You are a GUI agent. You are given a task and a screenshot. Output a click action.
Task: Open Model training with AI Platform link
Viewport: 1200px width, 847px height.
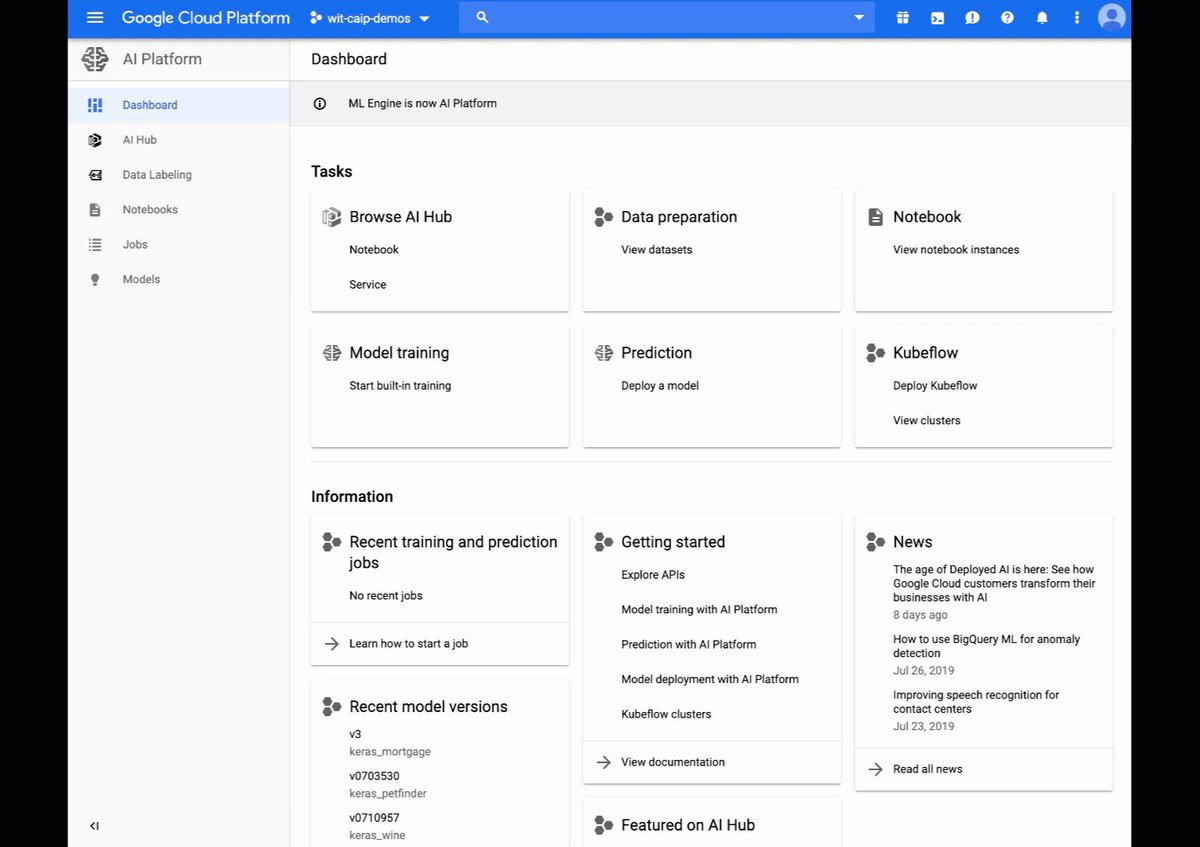pos(699,610)
